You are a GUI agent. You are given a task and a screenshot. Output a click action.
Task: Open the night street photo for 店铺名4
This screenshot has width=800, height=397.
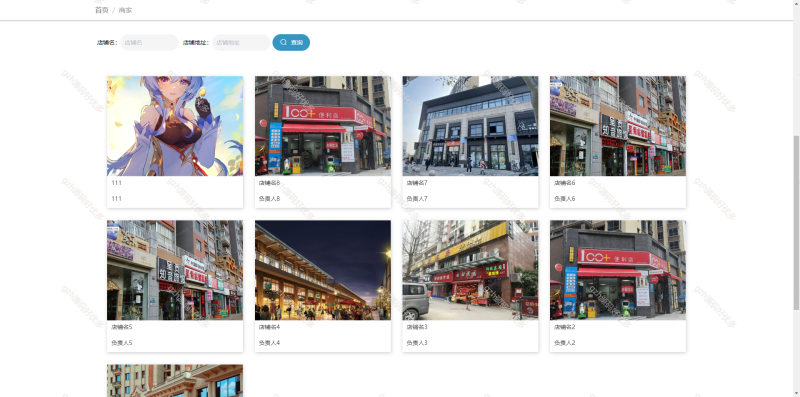click(x=323, y=270)
